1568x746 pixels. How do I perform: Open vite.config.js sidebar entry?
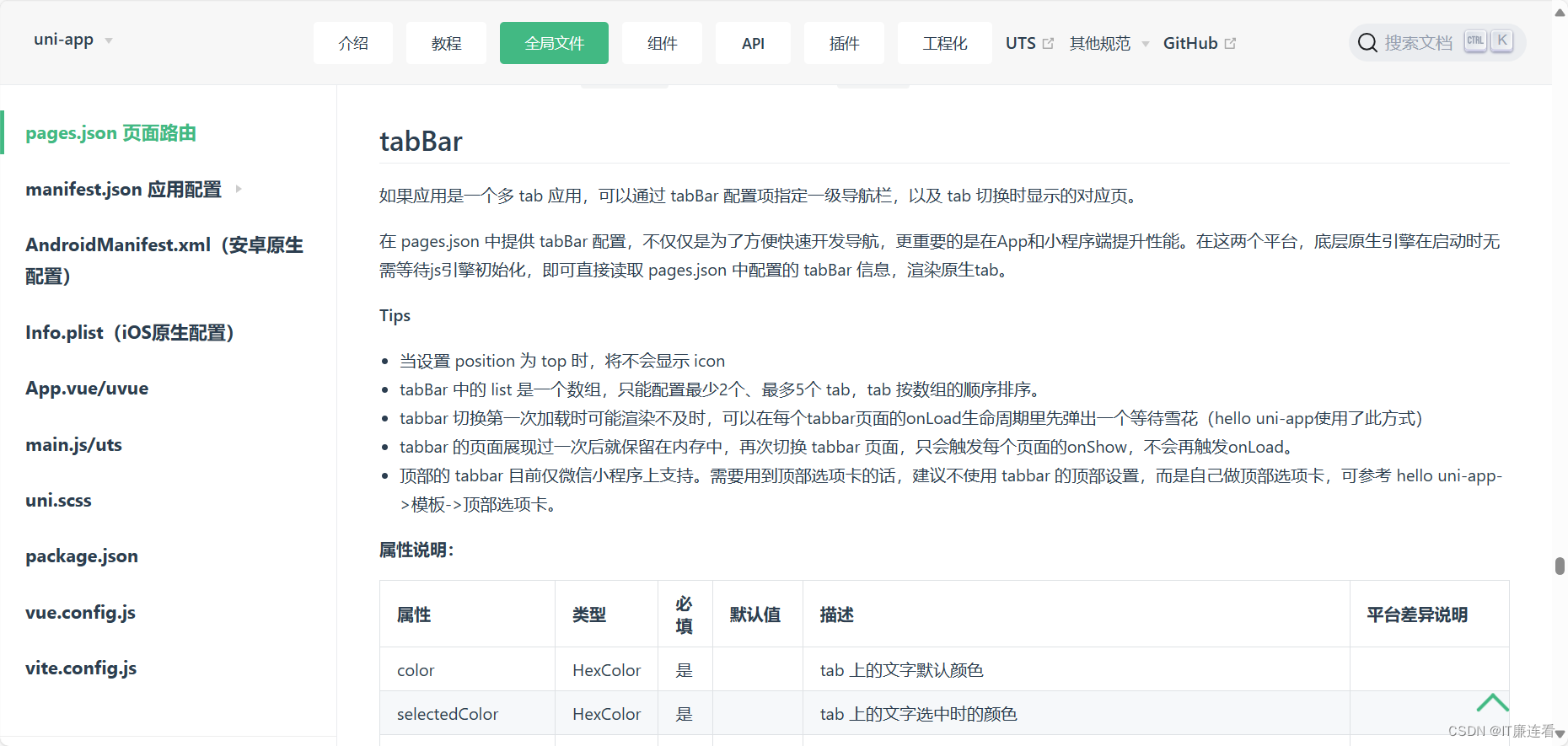[81, 668]
